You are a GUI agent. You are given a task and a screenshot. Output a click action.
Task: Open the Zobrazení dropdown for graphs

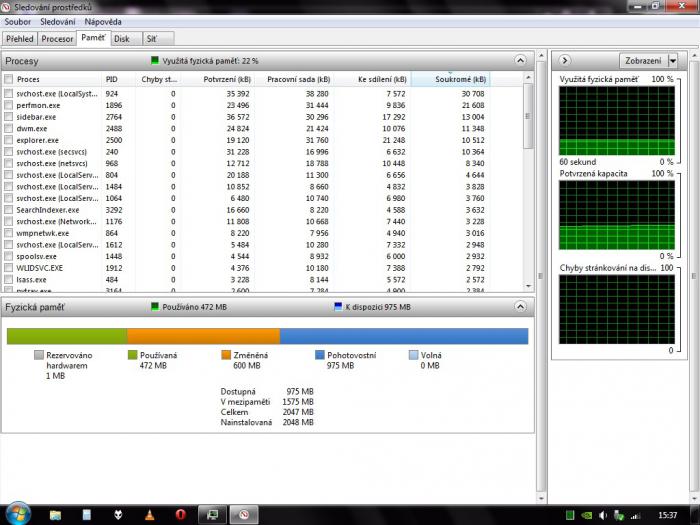point(648,61)
